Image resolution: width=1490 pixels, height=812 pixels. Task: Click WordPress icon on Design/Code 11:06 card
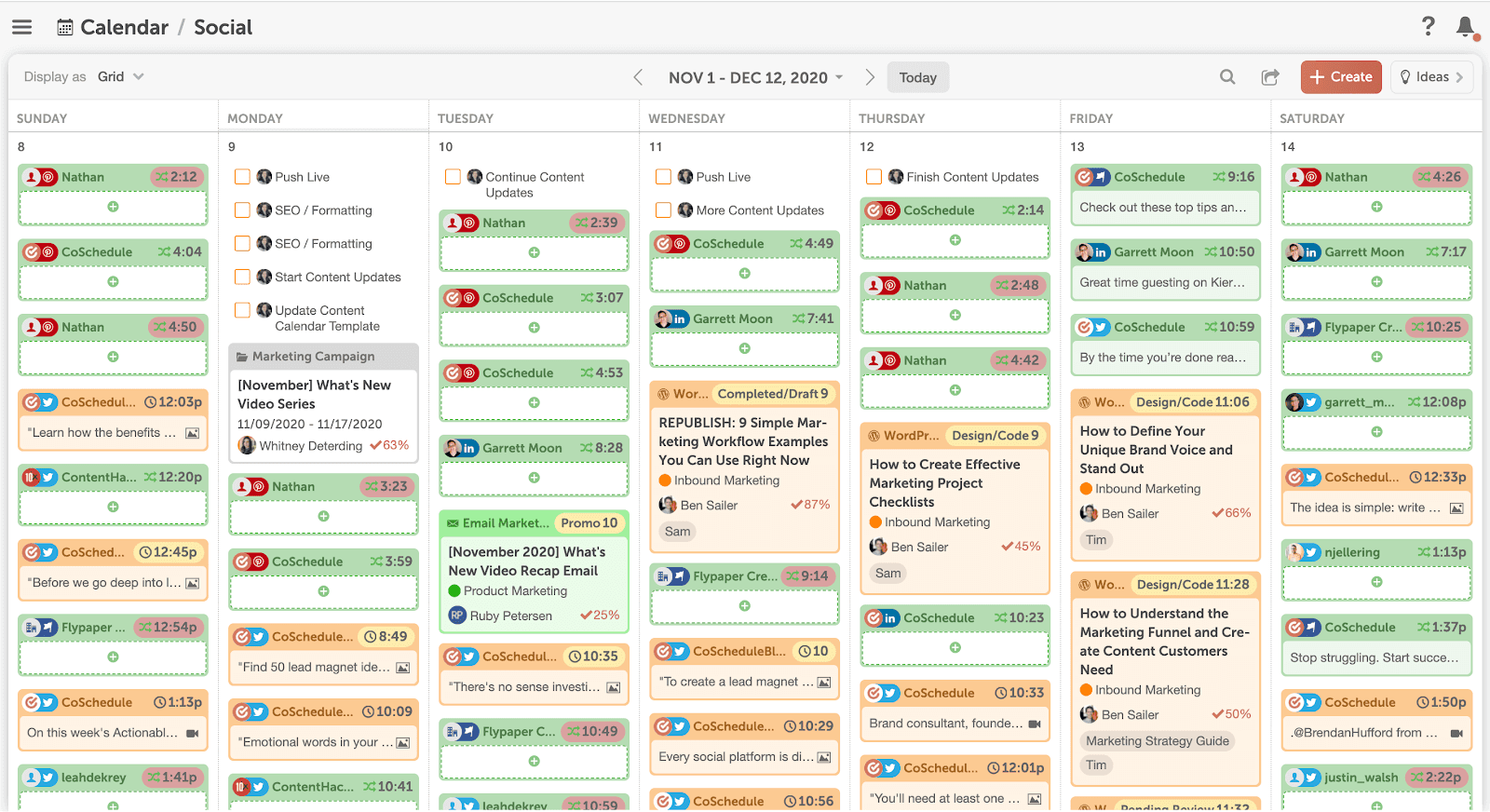pos(1085,402)
